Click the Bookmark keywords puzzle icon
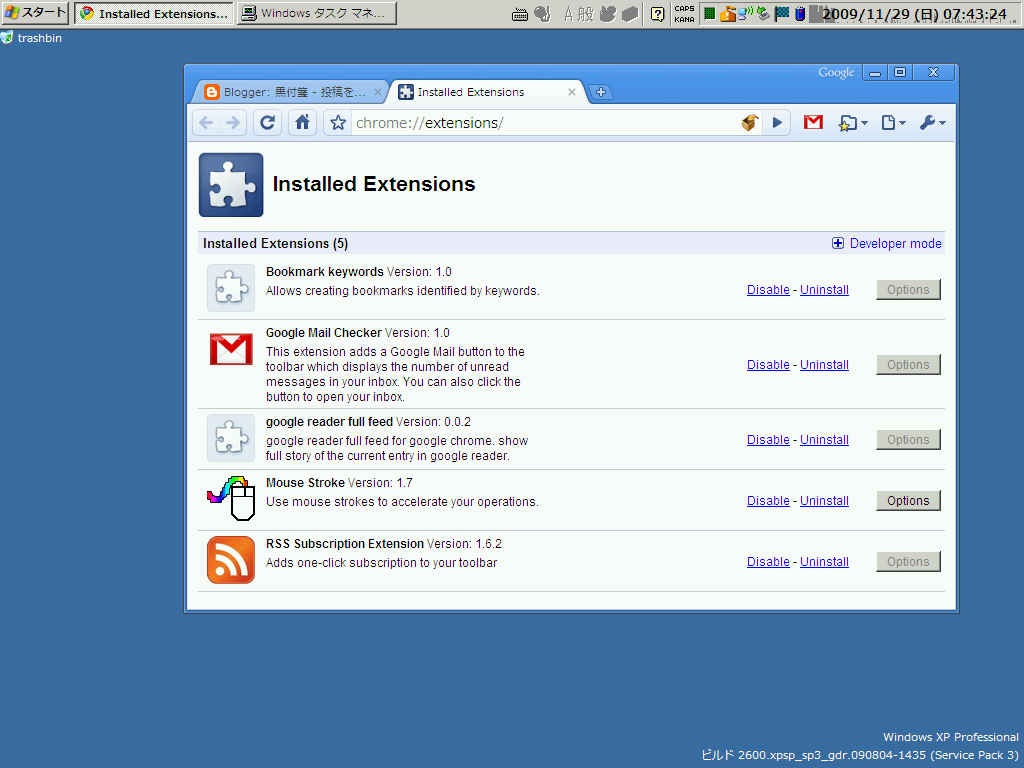 pyautogui.click(x=231, y=288)
